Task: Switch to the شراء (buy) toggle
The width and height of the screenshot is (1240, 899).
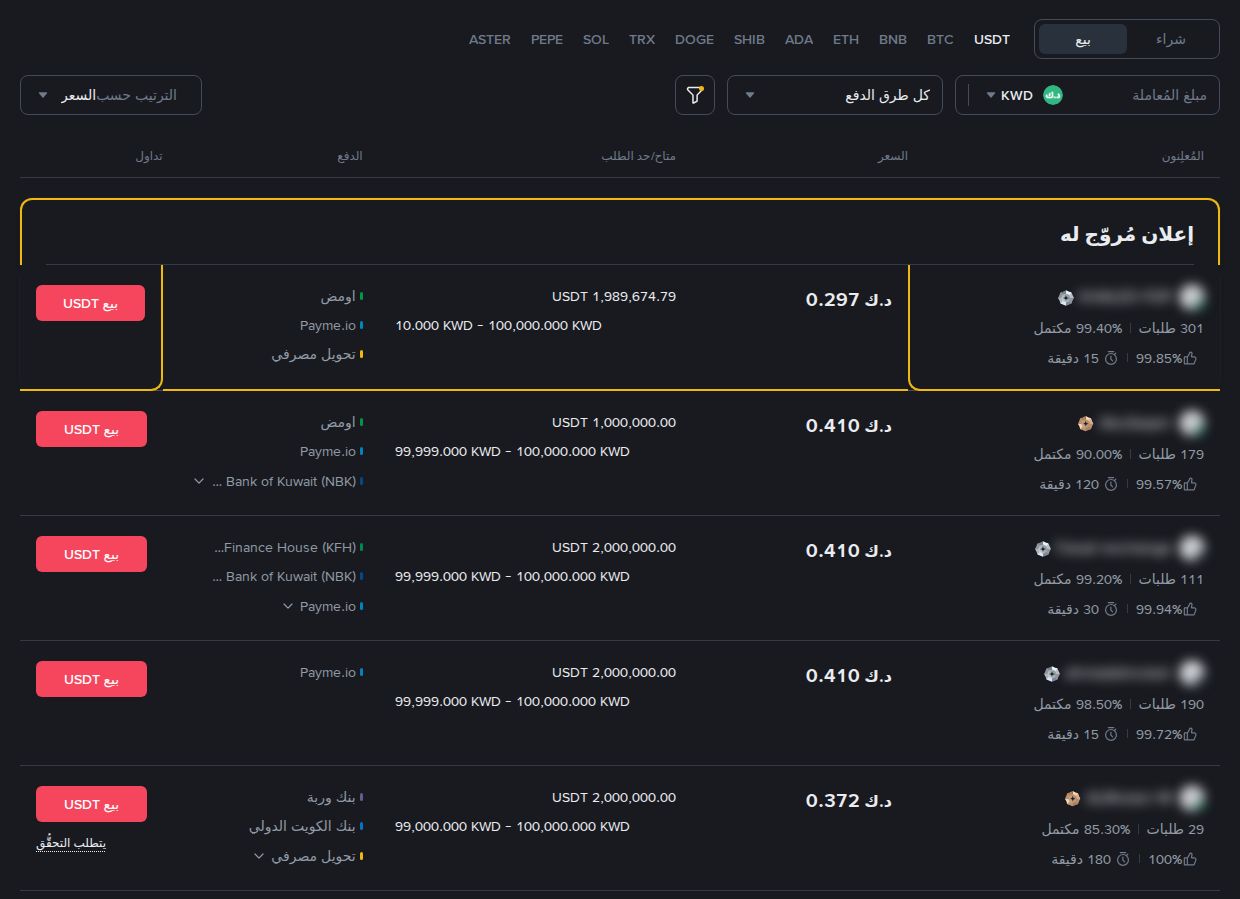Action: 1171,39
